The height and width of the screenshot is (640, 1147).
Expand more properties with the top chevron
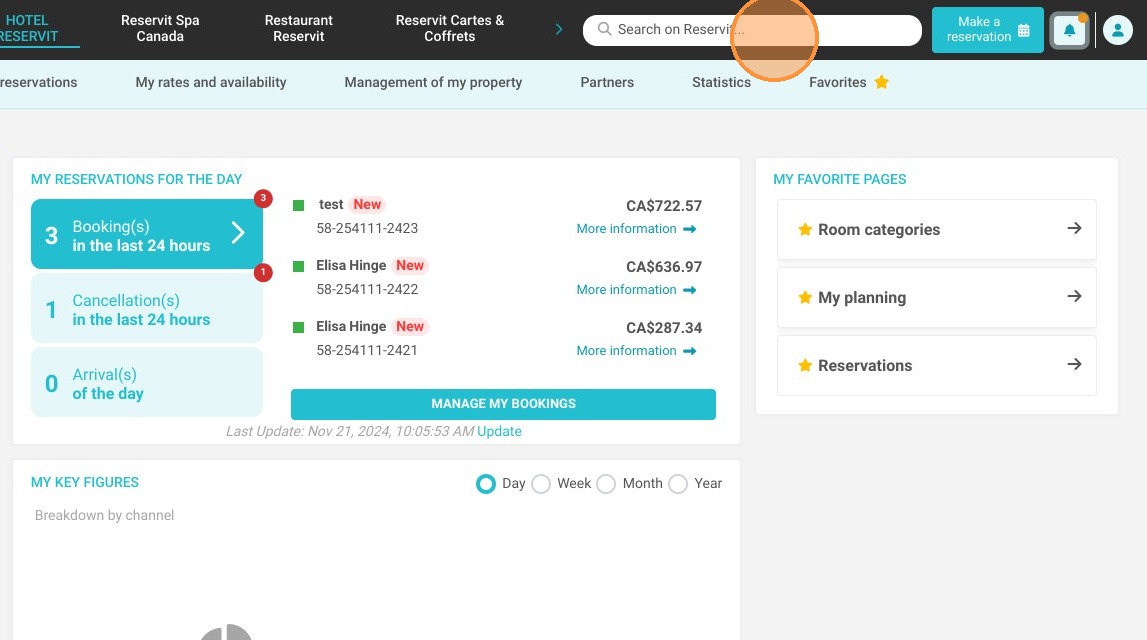click(x=559, y=29)
